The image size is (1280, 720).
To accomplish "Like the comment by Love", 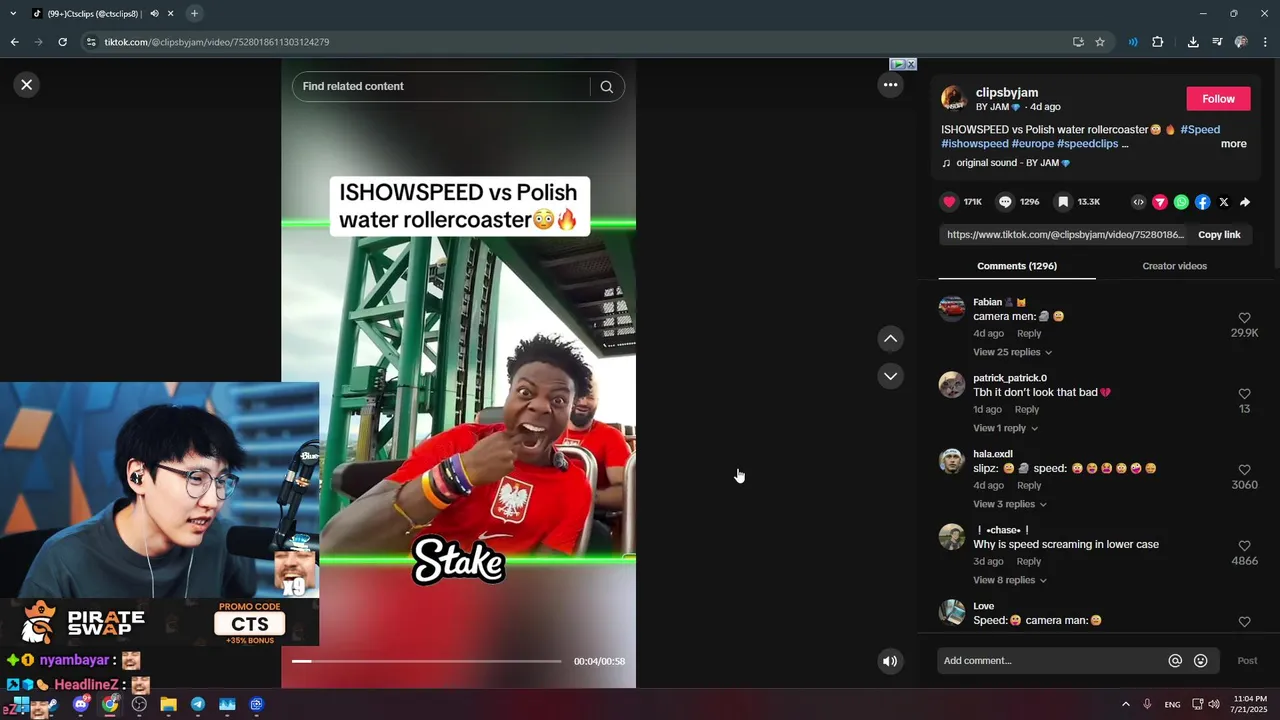I will coord(1244,622).
